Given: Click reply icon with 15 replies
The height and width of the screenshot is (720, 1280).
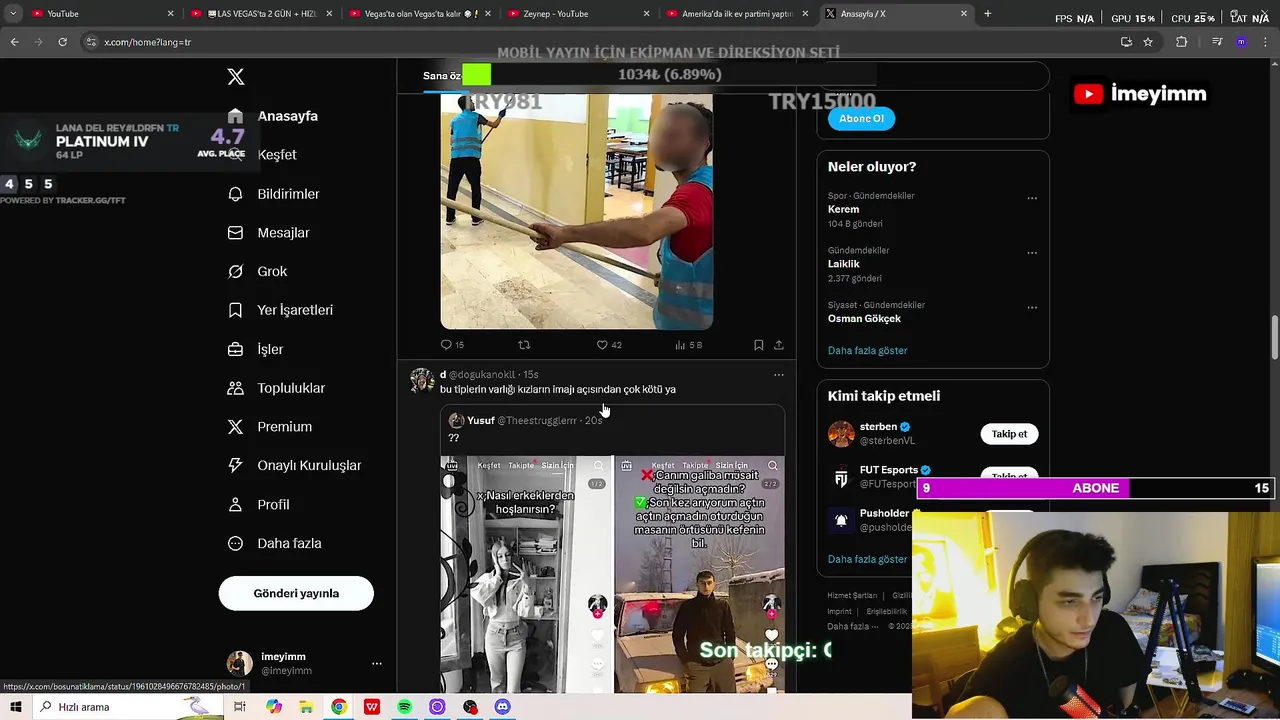Looking at the screenshot, I should pos(447,345).
